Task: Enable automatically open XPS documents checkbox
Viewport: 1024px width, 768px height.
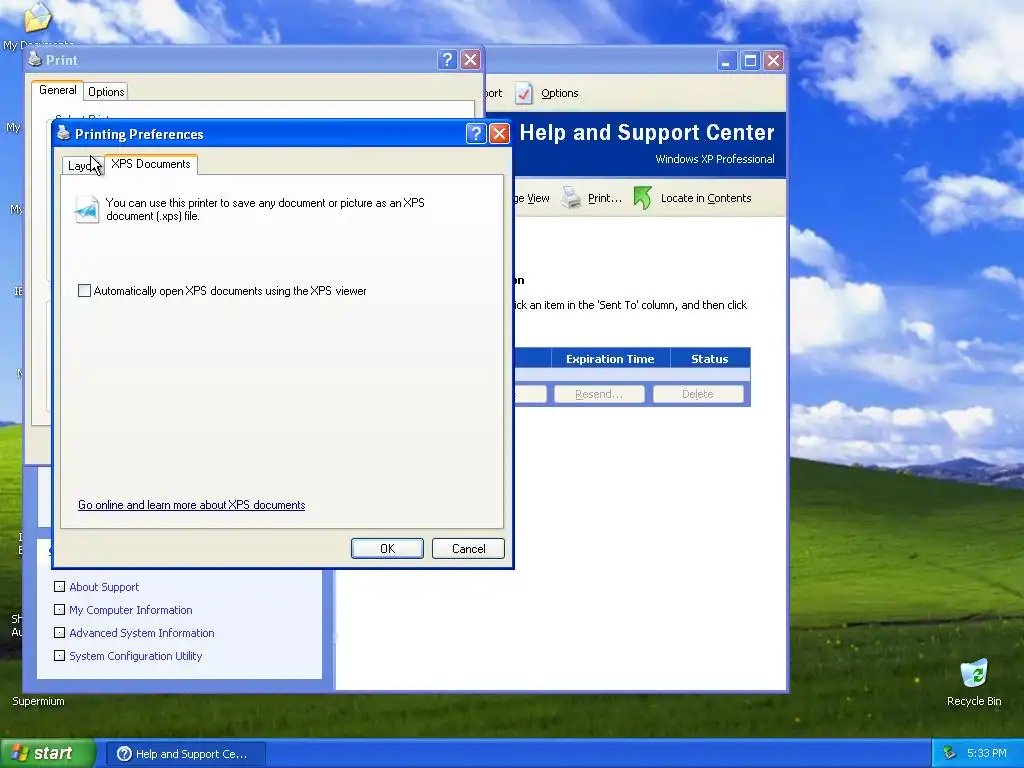Action: 84,291
